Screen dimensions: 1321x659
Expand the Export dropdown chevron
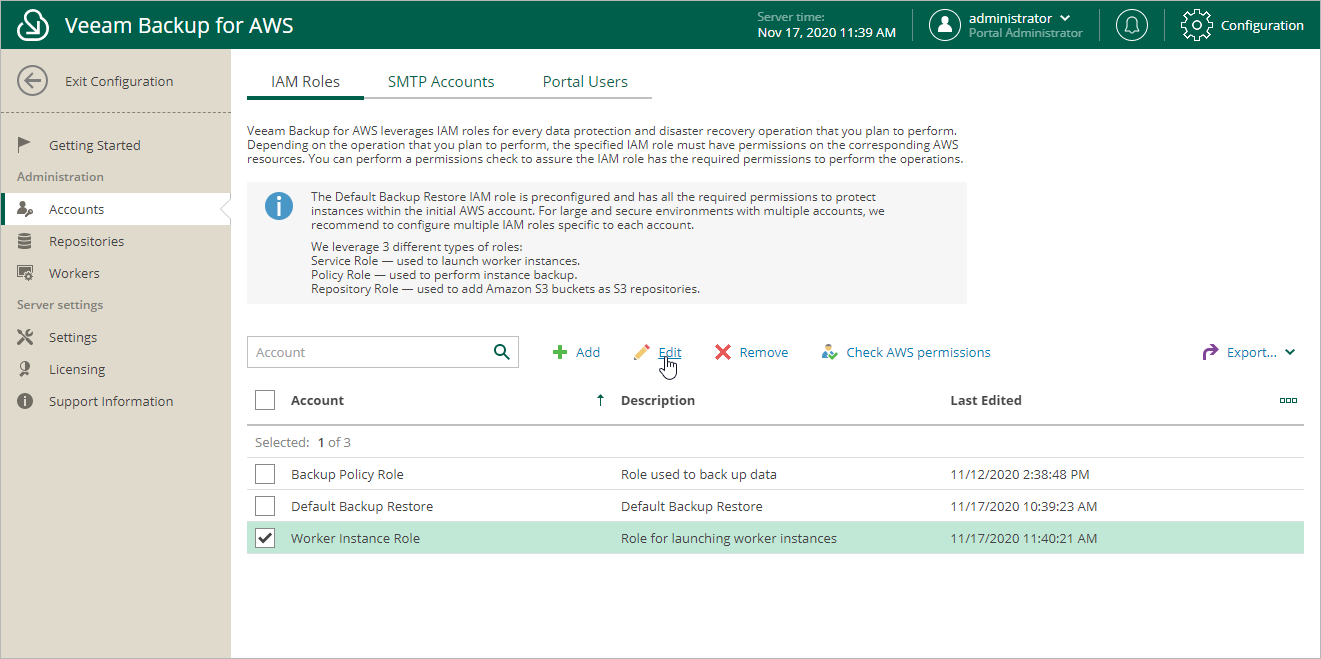(x=1290, y=352)
